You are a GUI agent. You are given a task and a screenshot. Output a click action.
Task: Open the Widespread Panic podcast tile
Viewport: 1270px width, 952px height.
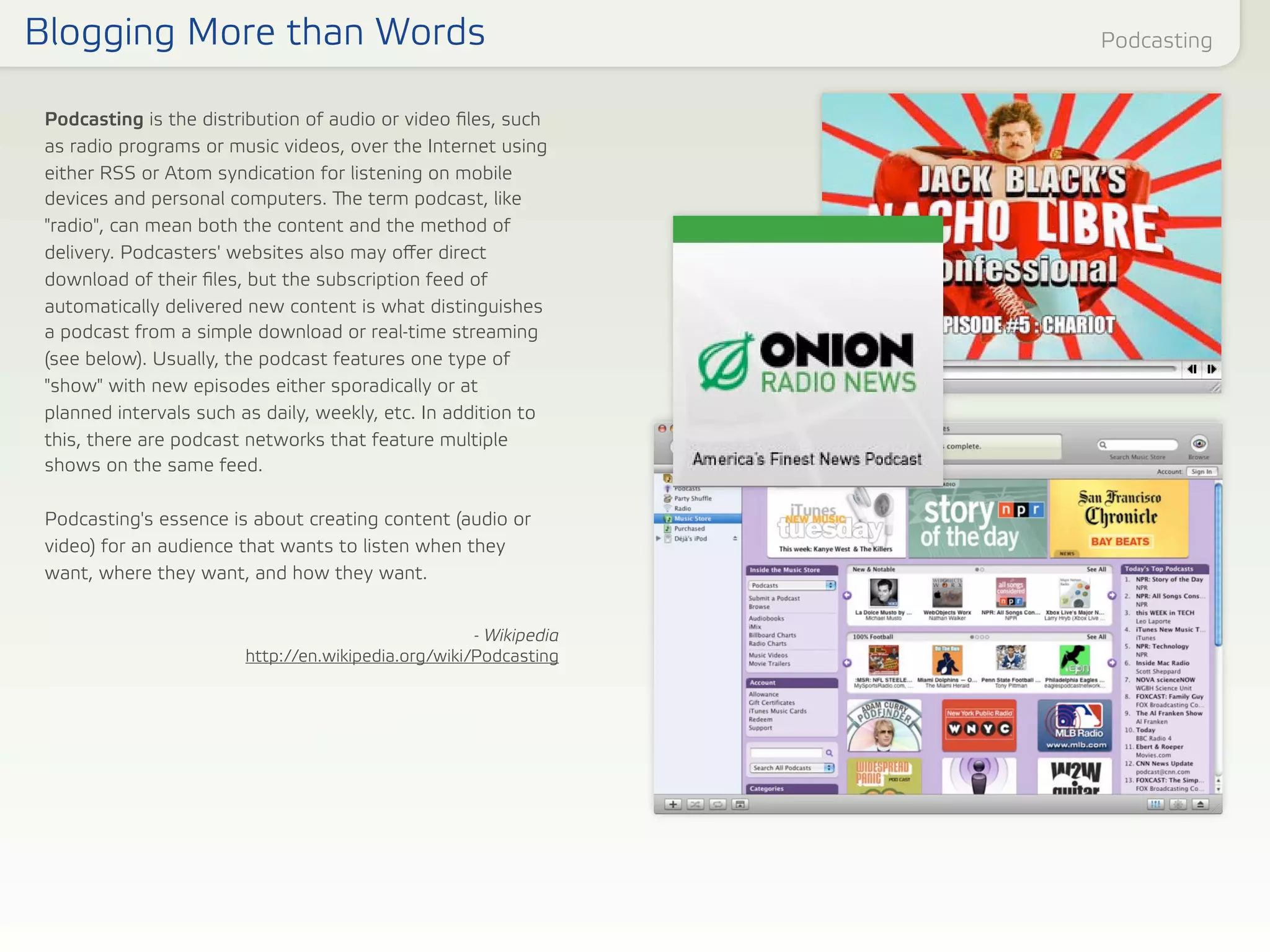tap(884, 776)
